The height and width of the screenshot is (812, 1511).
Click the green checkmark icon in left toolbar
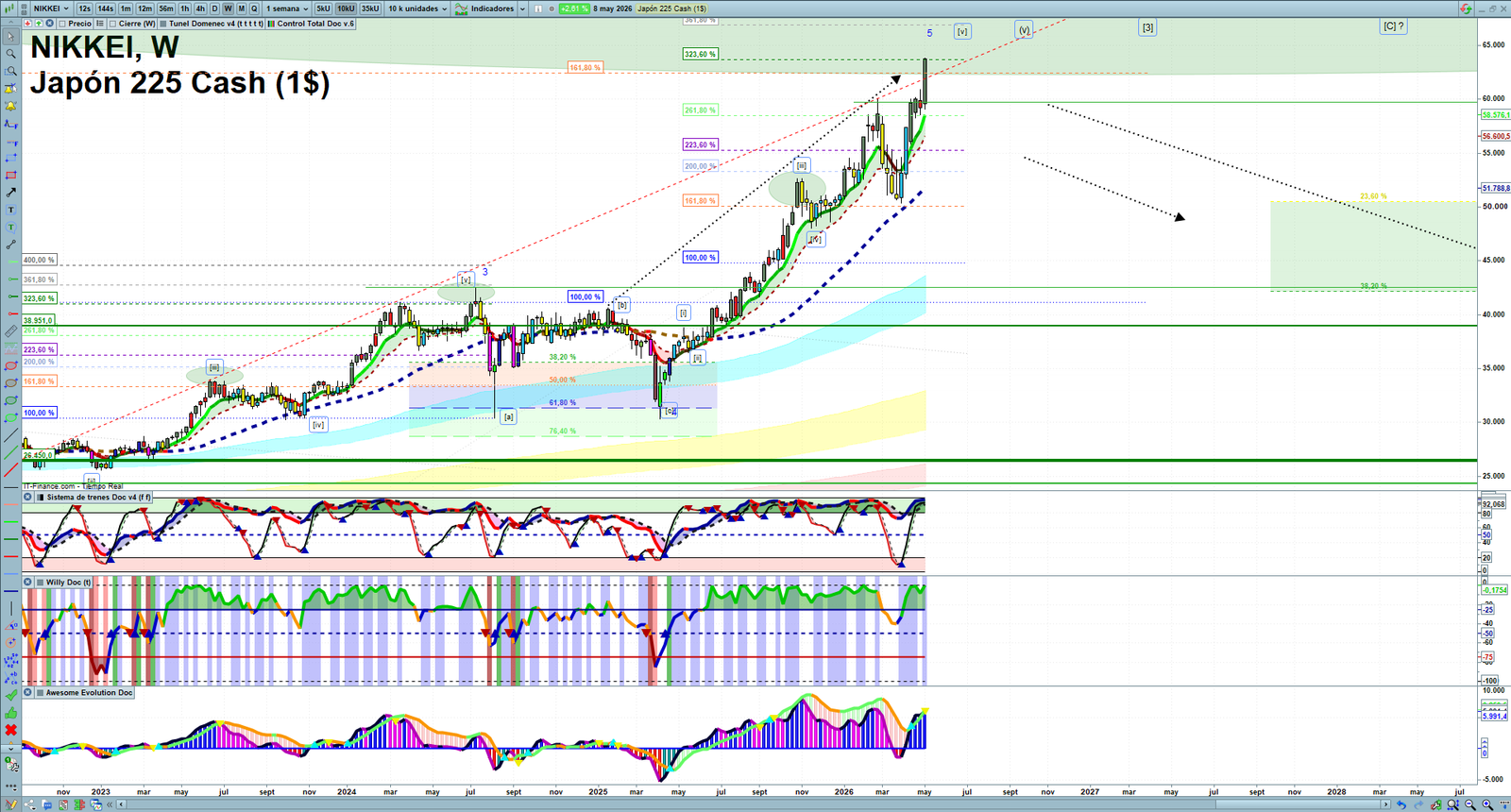(10, 696)
